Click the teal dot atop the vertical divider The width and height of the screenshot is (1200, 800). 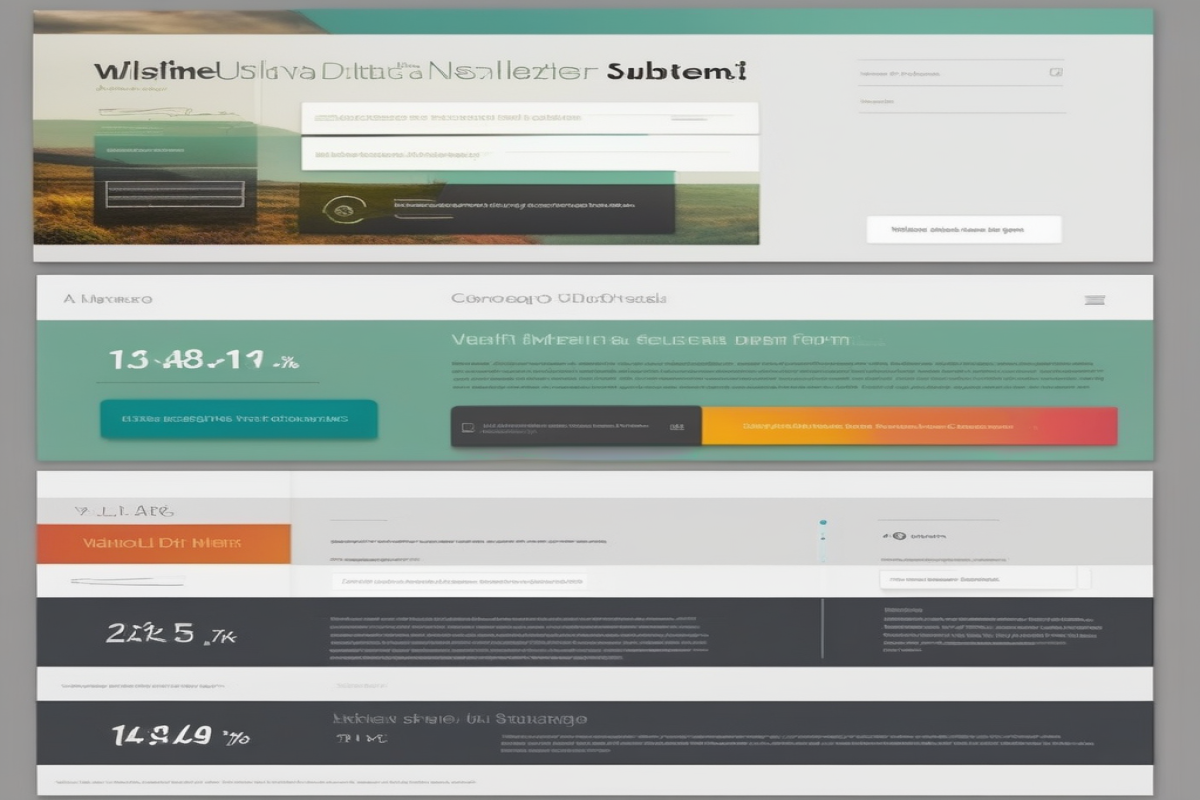(823, 522)
